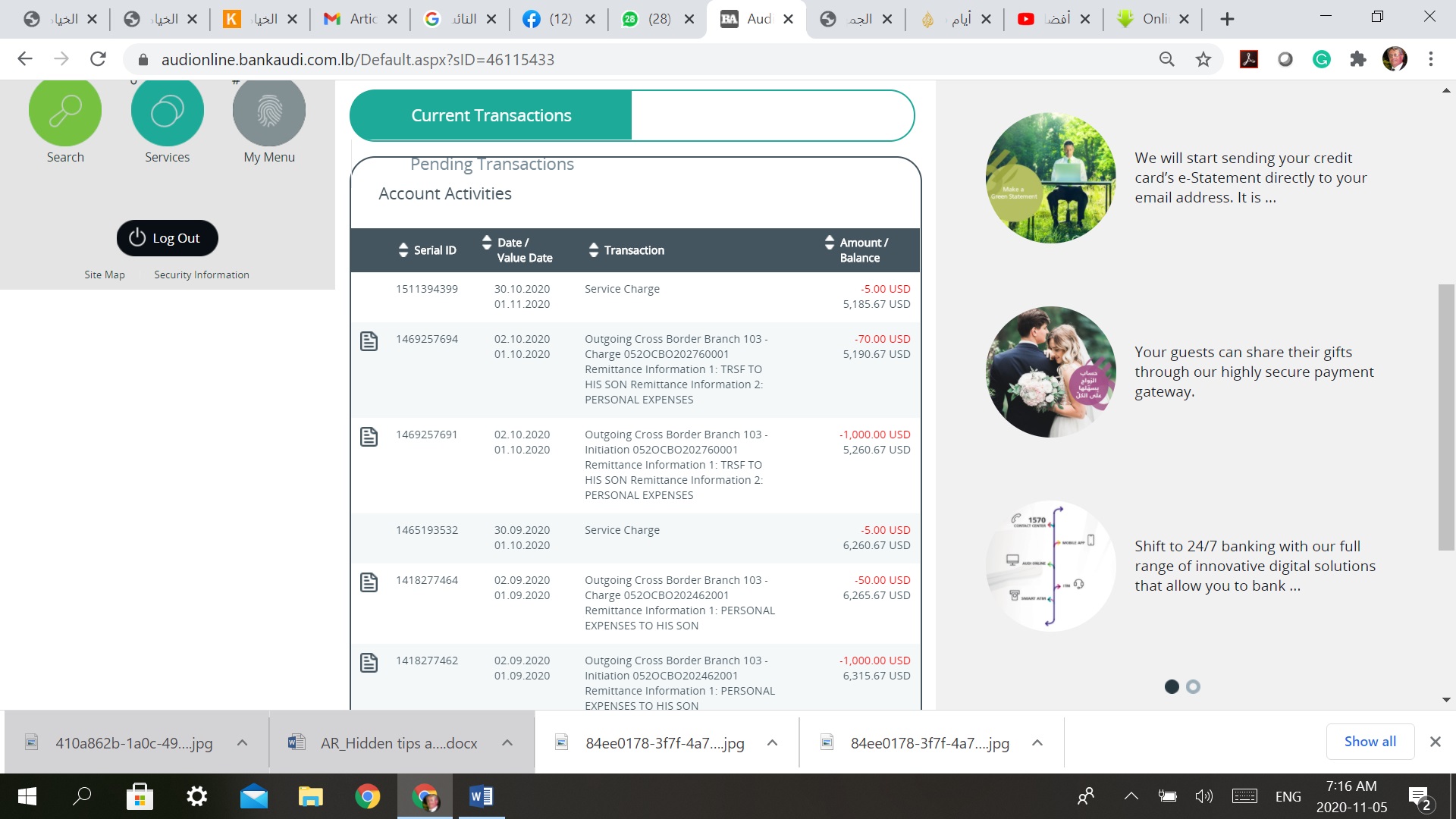
Task: Open Security Information link
Action: point(201,275)
